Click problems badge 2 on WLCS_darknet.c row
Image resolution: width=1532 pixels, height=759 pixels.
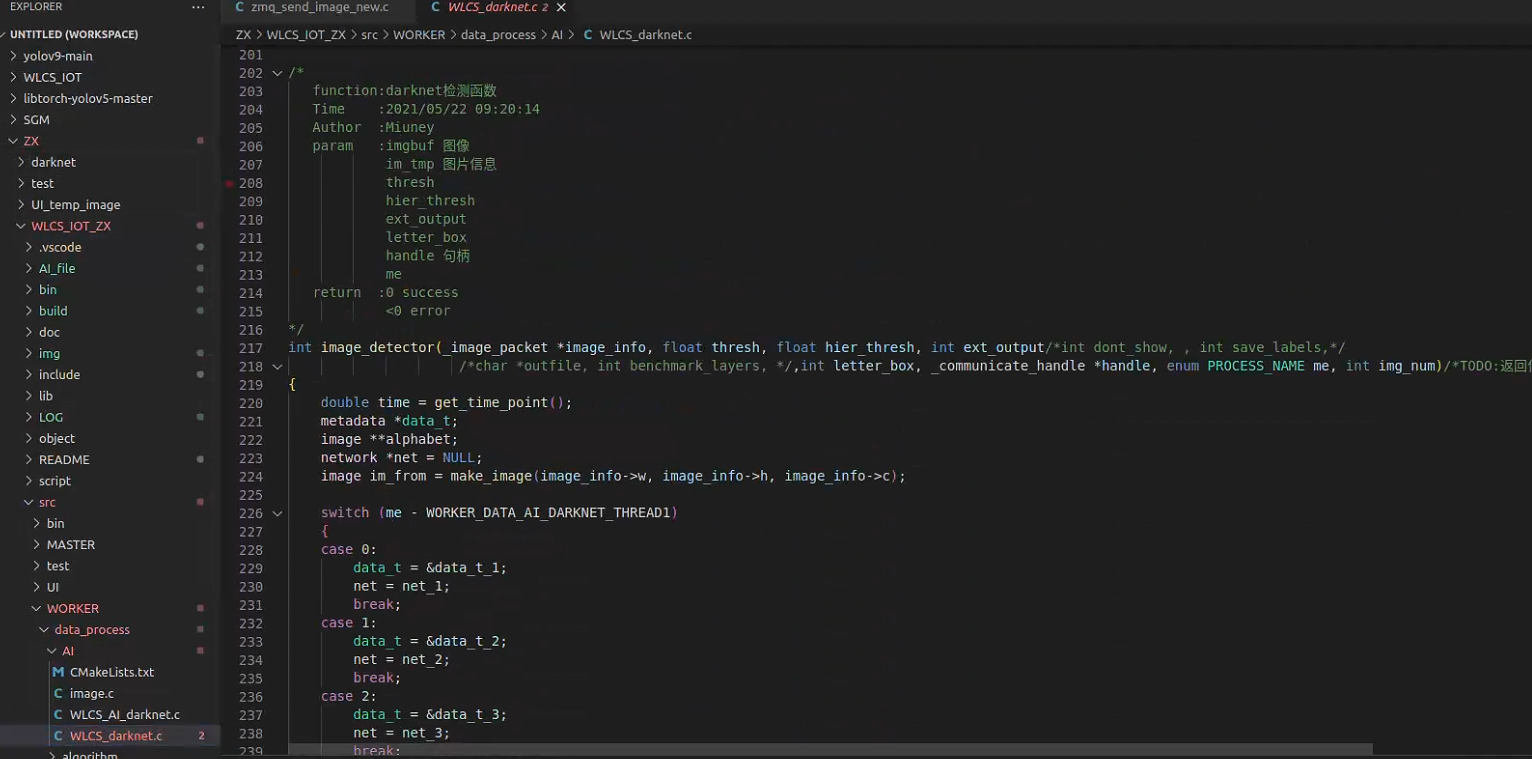[x=202, y=736]
